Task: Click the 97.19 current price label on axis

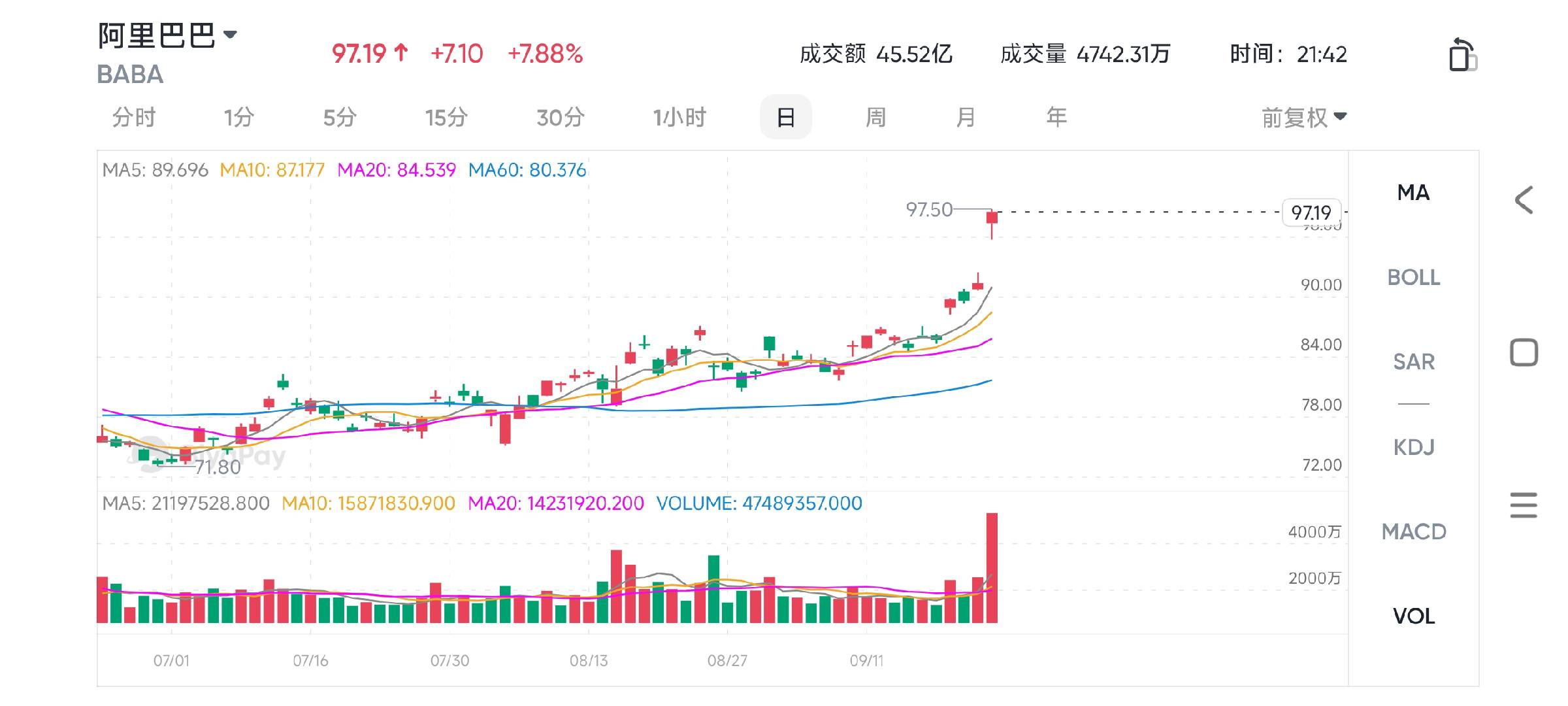Action: click(1311, 212)
